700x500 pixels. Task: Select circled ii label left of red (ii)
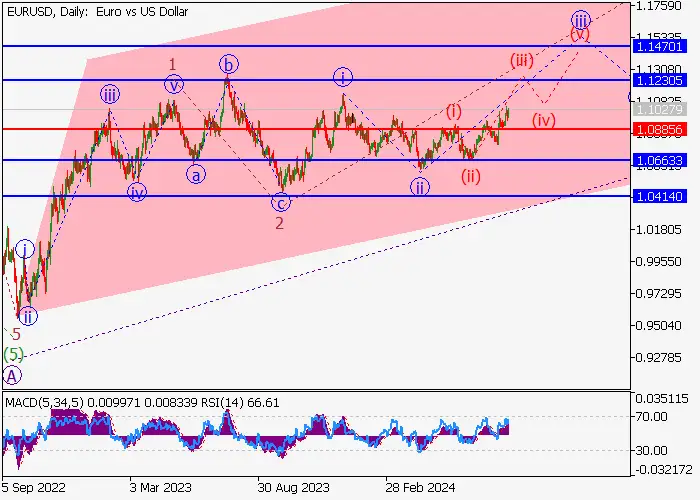420,187
